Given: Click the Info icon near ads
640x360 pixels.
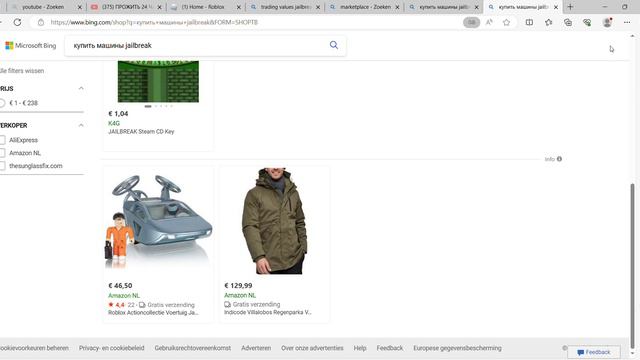Looking at the screenshot, I should pyautogui.click(x=559, y=159).
